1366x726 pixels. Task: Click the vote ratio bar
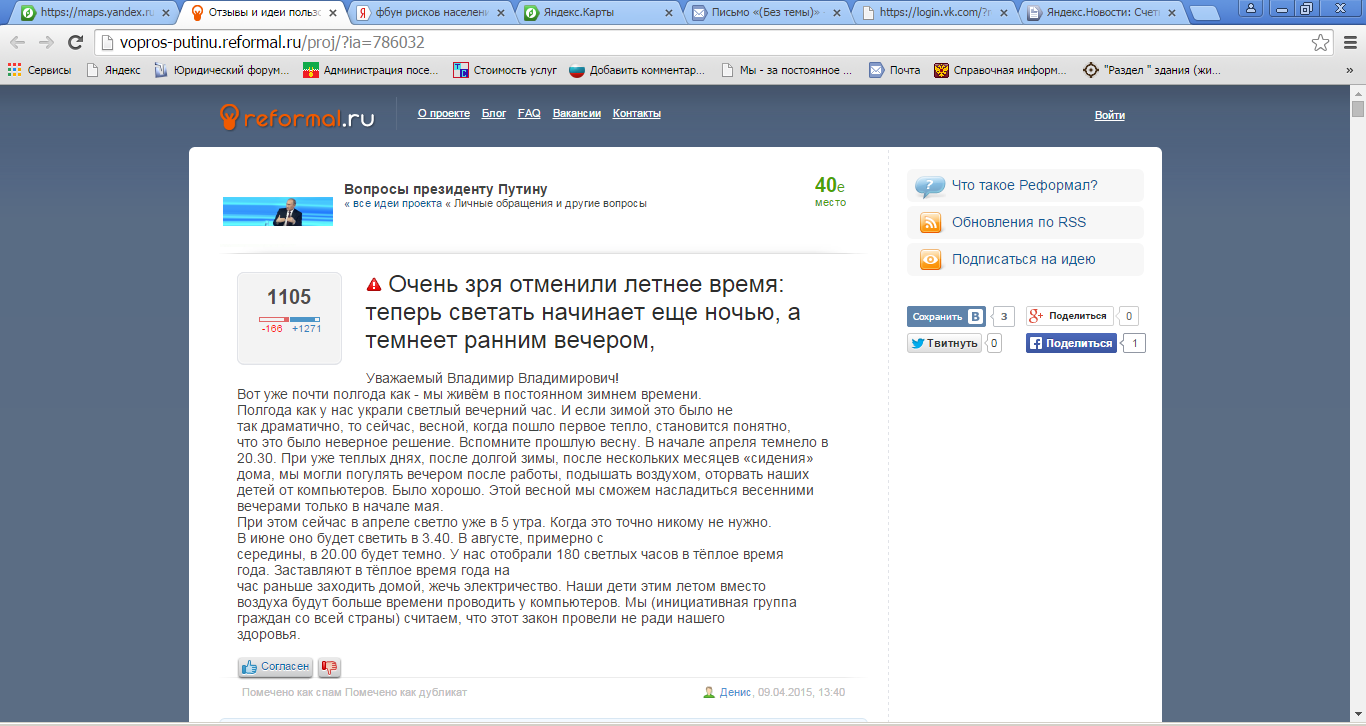tap(289, 319)
